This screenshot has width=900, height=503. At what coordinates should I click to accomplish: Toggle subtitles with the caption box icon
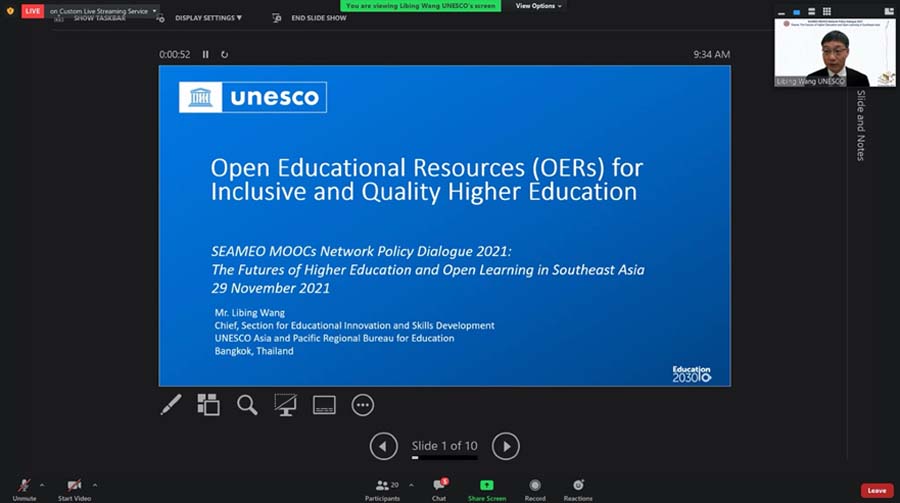pos(324,405)
